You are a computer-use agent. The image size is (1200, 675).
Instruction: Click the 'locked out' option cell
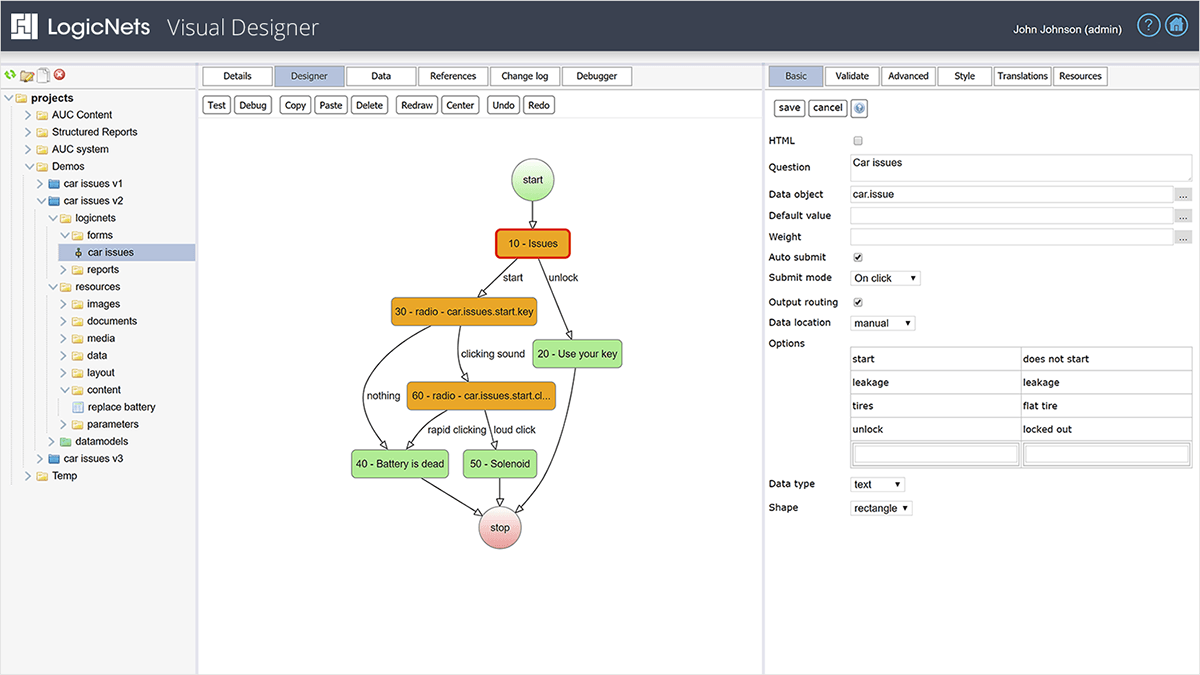pyautogui.click(x=1106, y=429)
